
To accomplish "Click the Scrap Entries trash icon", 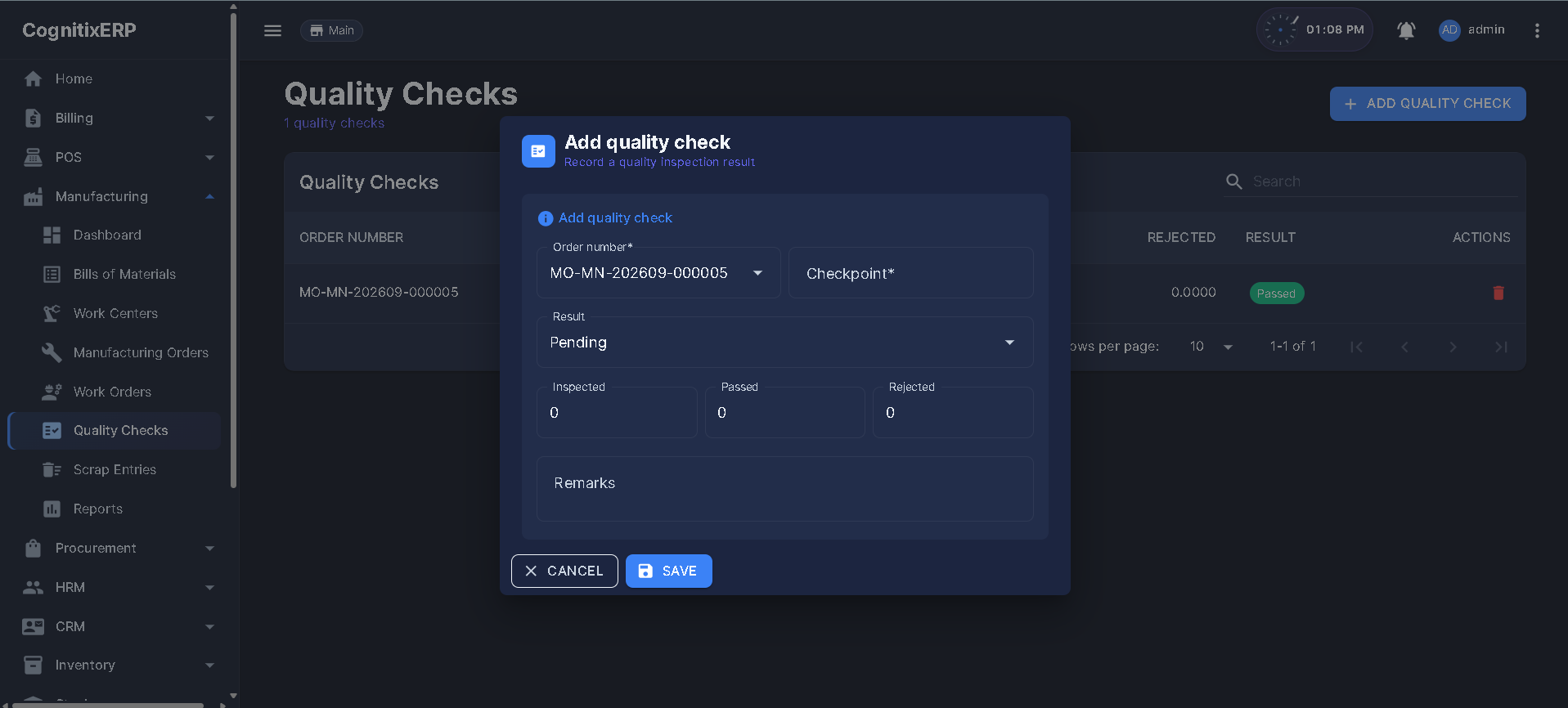I will pos(52,469).
